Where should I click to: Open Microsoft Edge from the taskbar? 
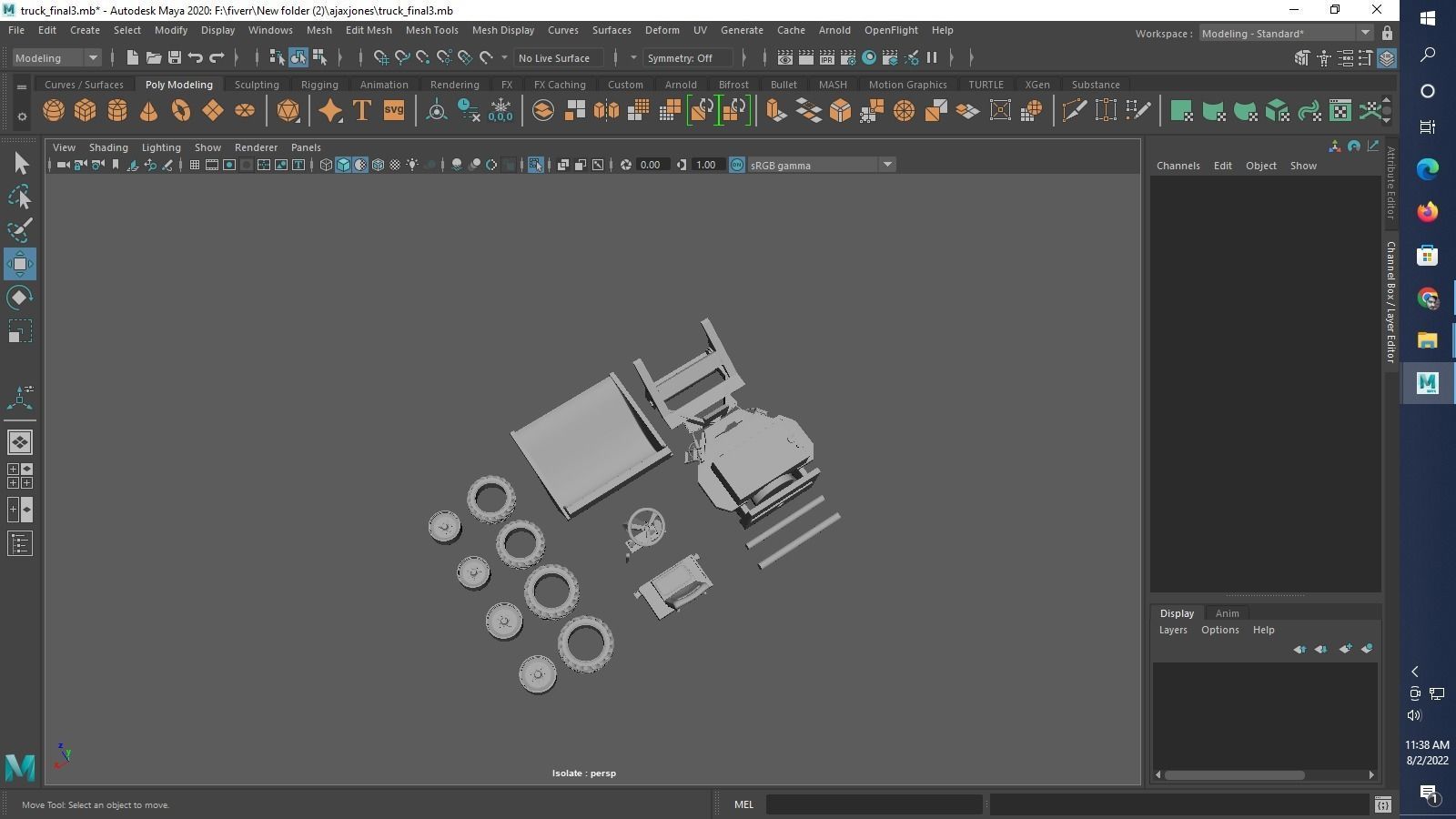pyautogui.click(x=1427, y=168)
